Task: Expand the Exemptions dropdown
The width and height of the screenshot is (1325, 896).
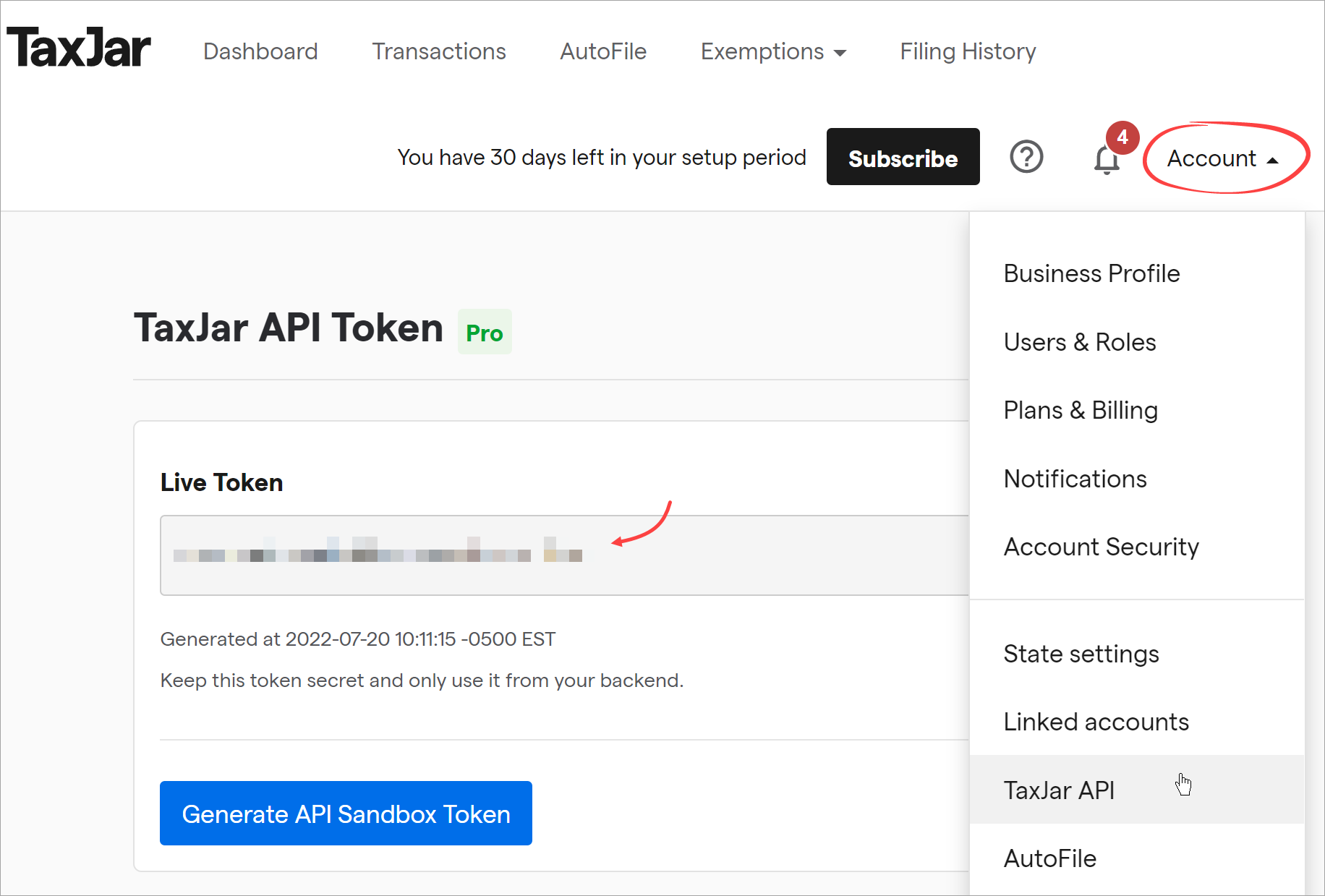Action: pos(773,51)
